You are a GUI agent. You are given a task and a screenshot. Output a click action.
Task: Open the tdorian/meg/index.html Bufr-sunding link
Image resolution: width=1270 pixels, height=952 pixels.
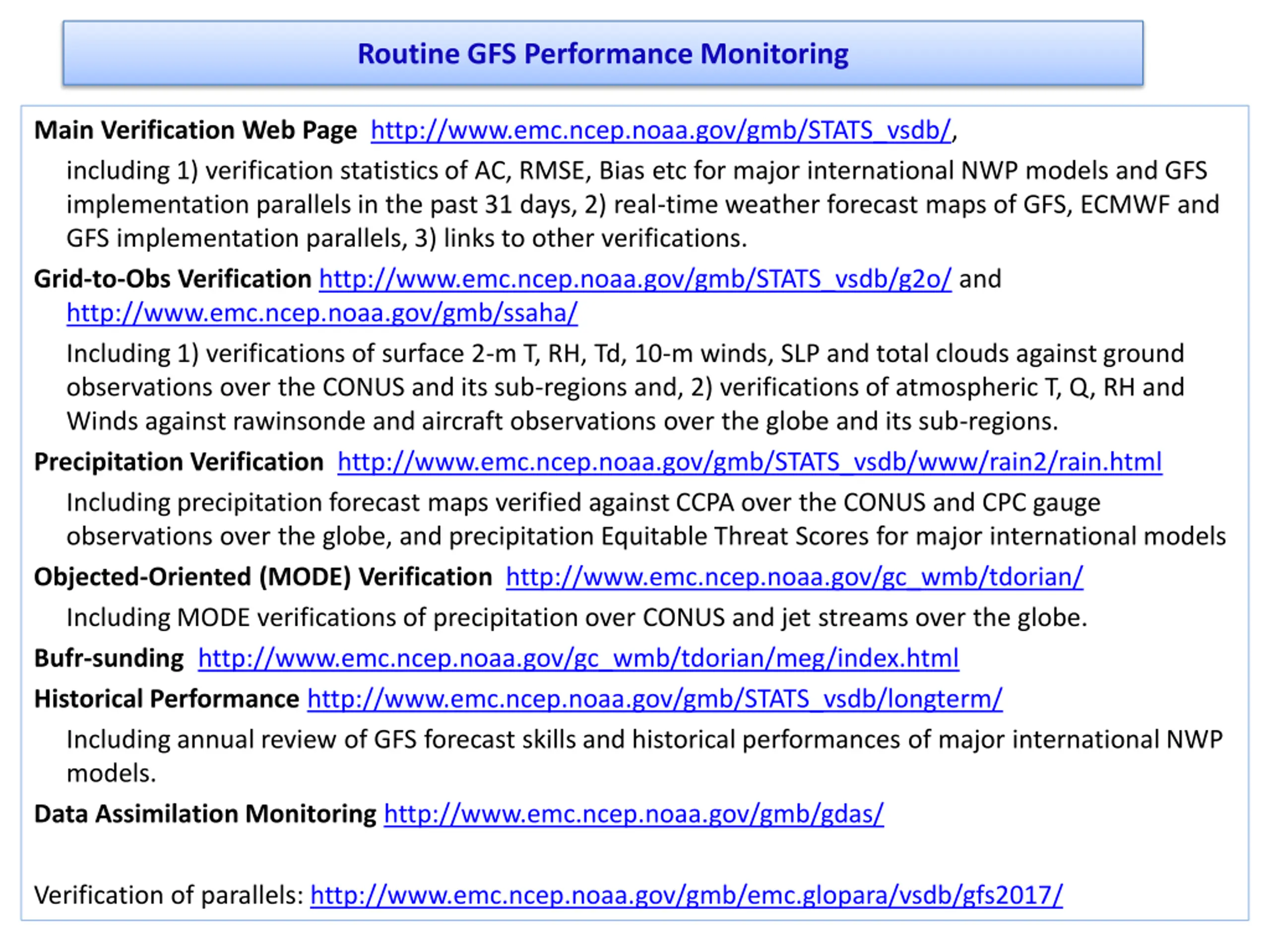578,658
